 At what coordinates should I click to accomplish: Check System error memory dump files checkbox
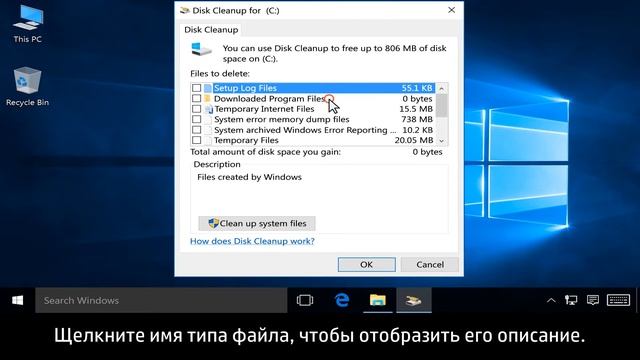coord(196,119)
